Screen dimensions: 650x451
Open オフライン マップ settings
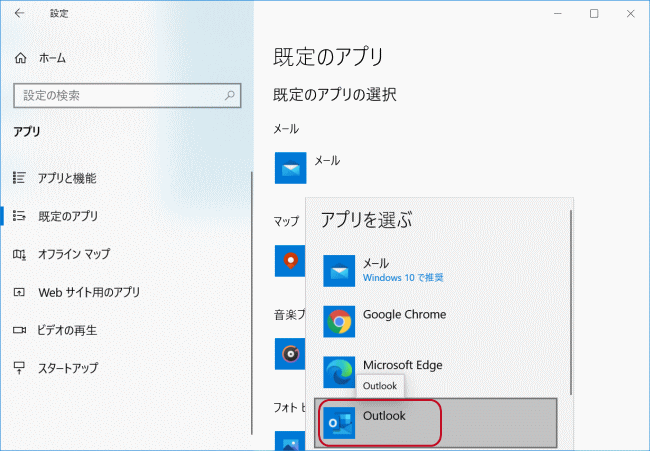tap(62, 254)
